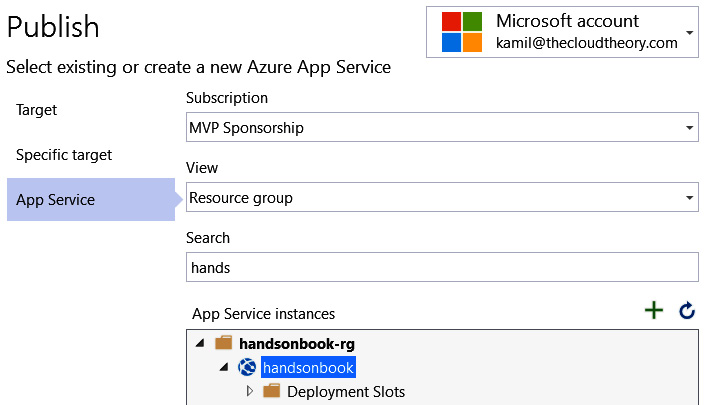Select the Deployment Slots item
This screenshot has height=405, width=706.
click(x=346, y=391)
